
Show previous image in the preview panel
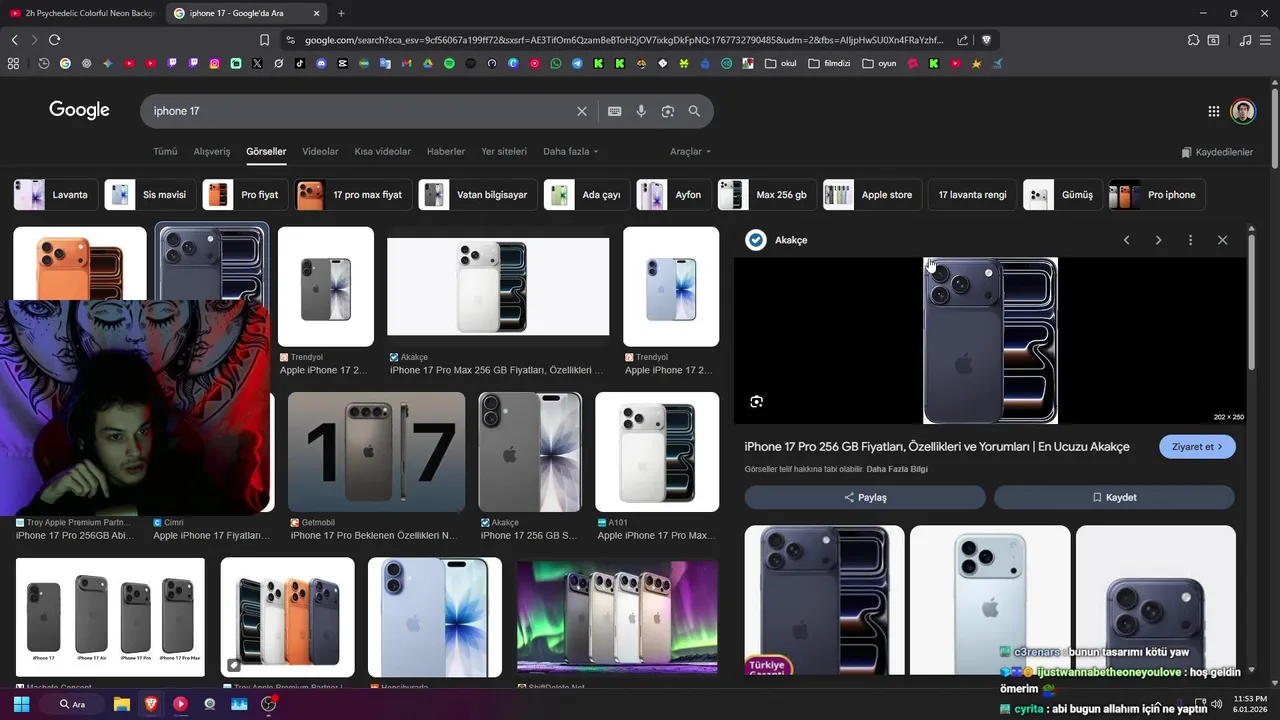point(1126,240)
